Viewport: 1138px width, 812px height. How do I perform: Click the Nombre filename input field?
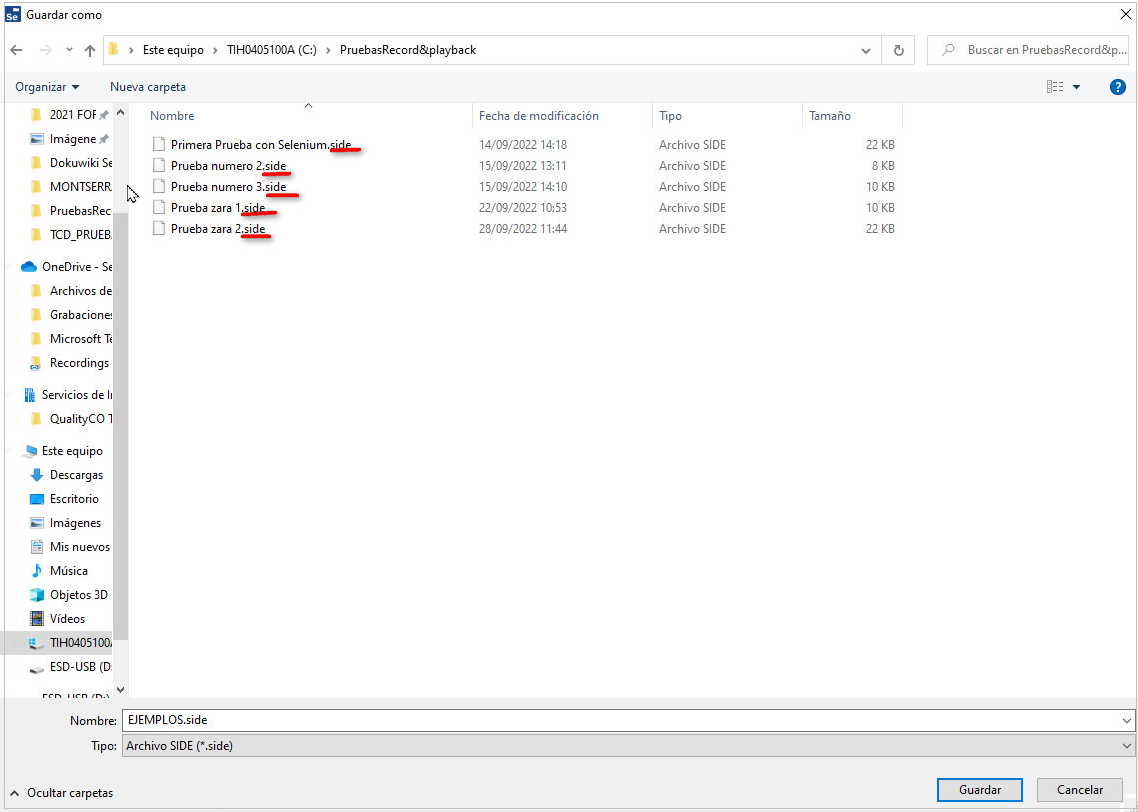(620, 720)
